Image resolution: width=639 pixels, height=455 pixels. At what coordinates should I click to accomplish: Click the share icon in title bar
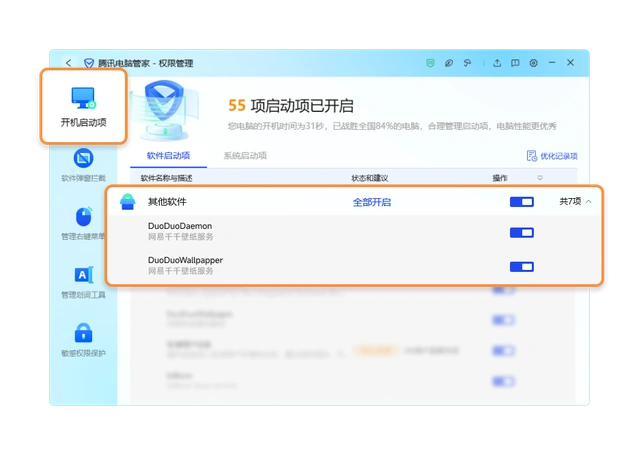pos(497,63)
